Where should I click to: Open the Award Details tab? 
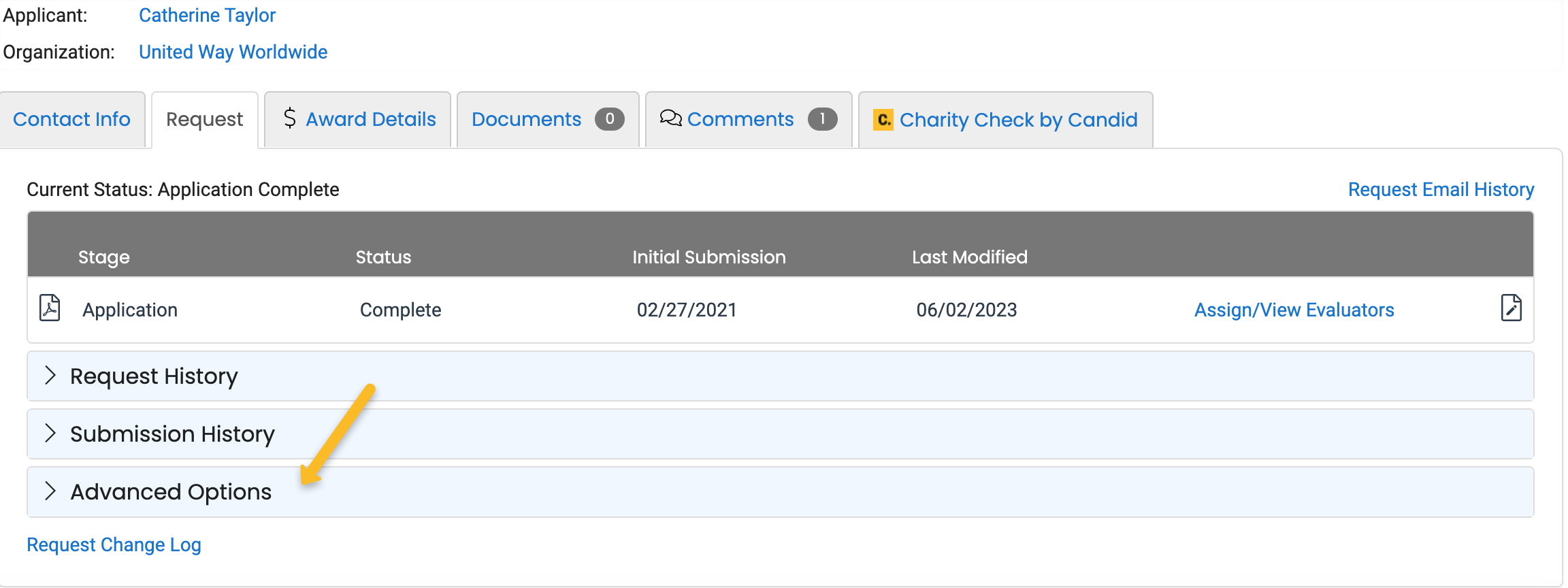357,119
